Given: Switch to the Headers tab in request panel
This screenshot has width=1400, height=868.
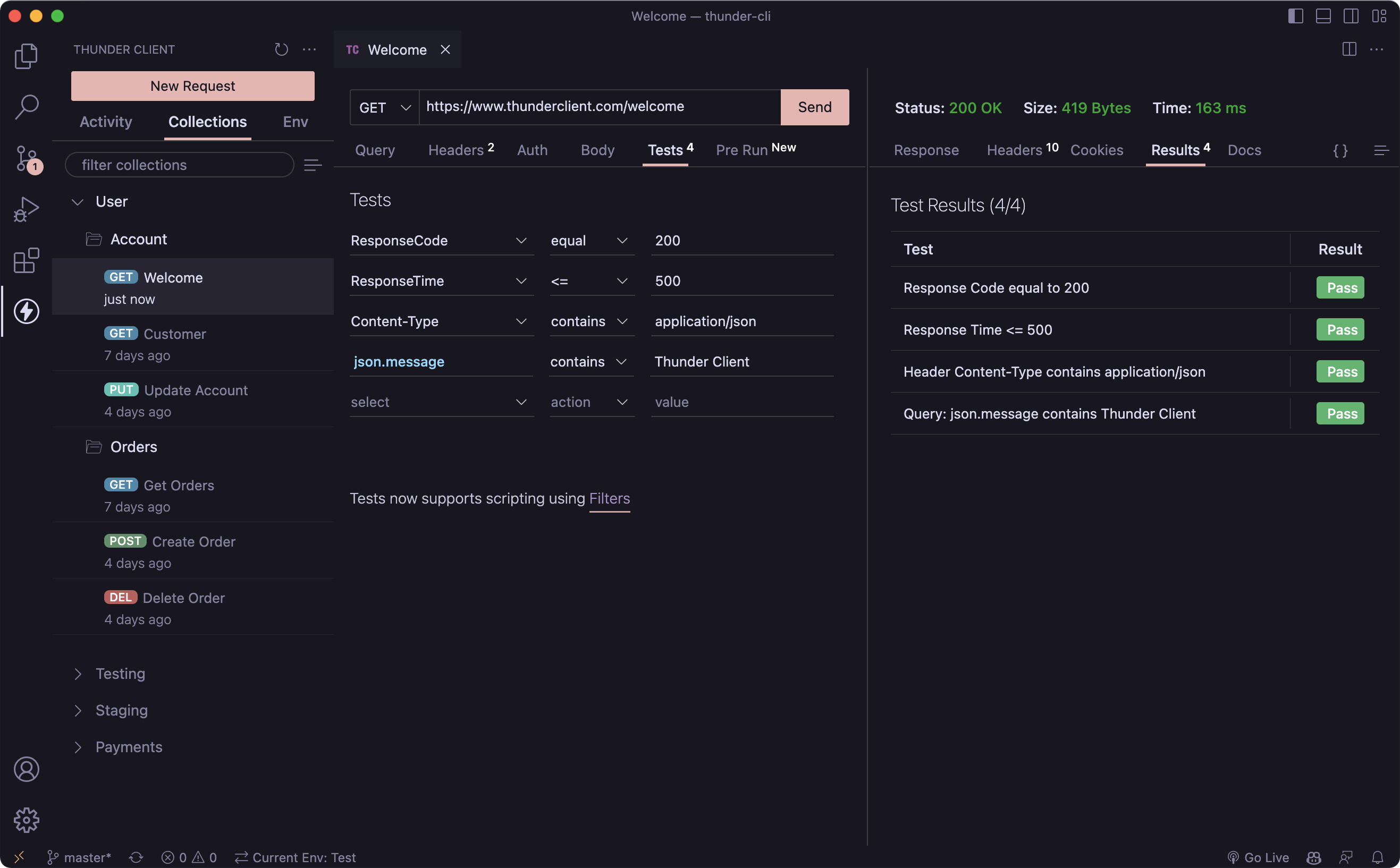Looking at the screenshot, I should 455,149.
